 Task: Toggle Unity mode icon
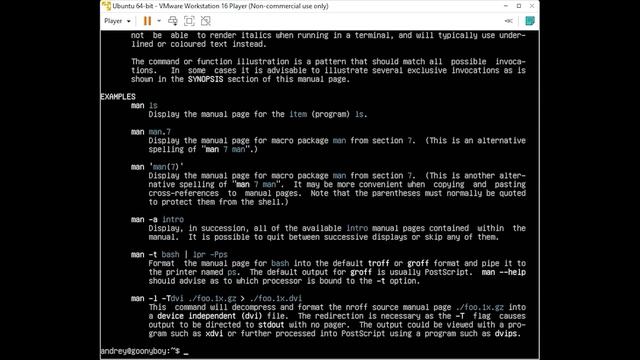pyautogui.click(x=205, y=21)
